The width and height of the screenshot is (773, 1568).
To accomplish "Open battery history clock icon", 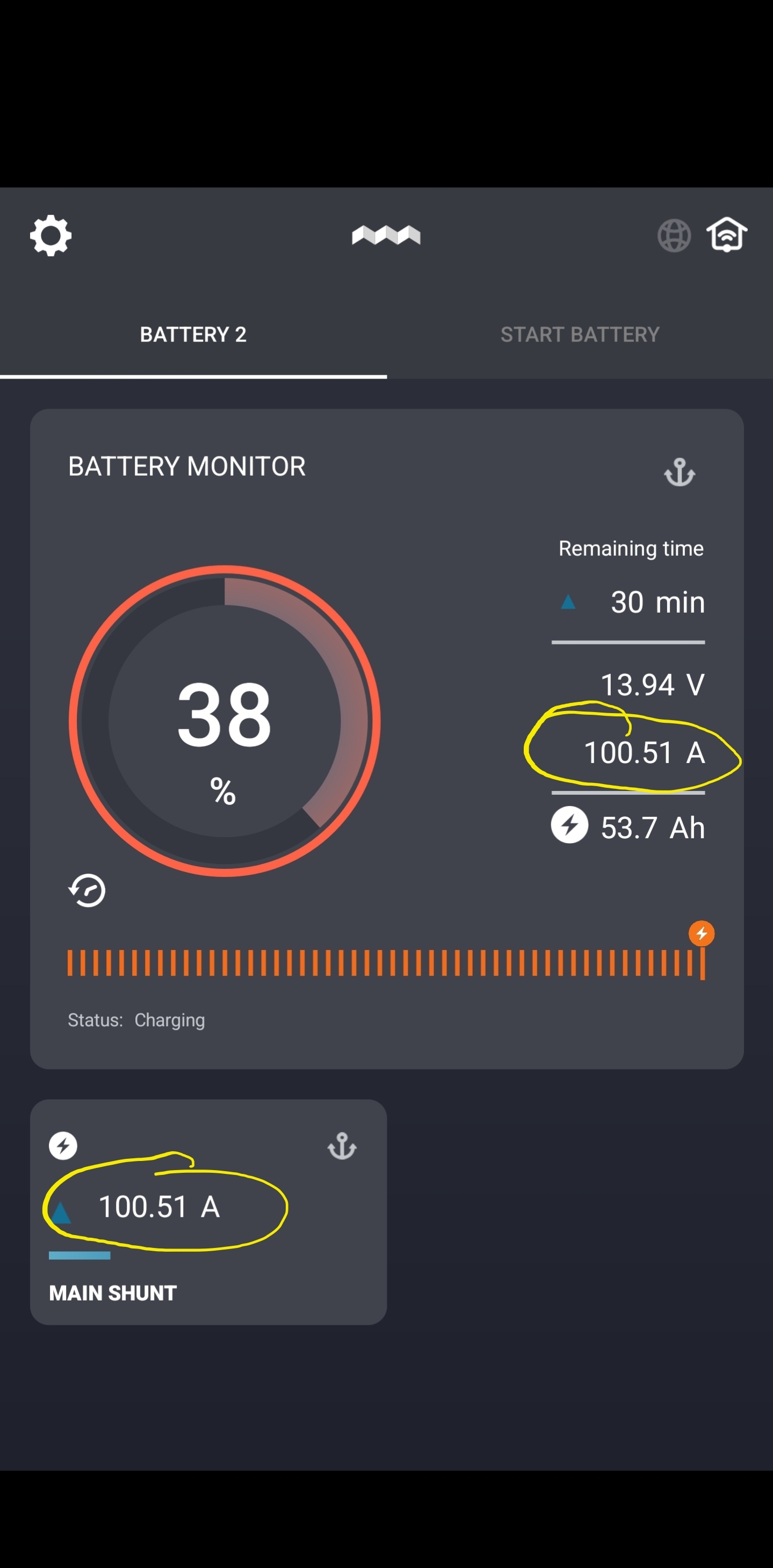I will coord(87,890).
